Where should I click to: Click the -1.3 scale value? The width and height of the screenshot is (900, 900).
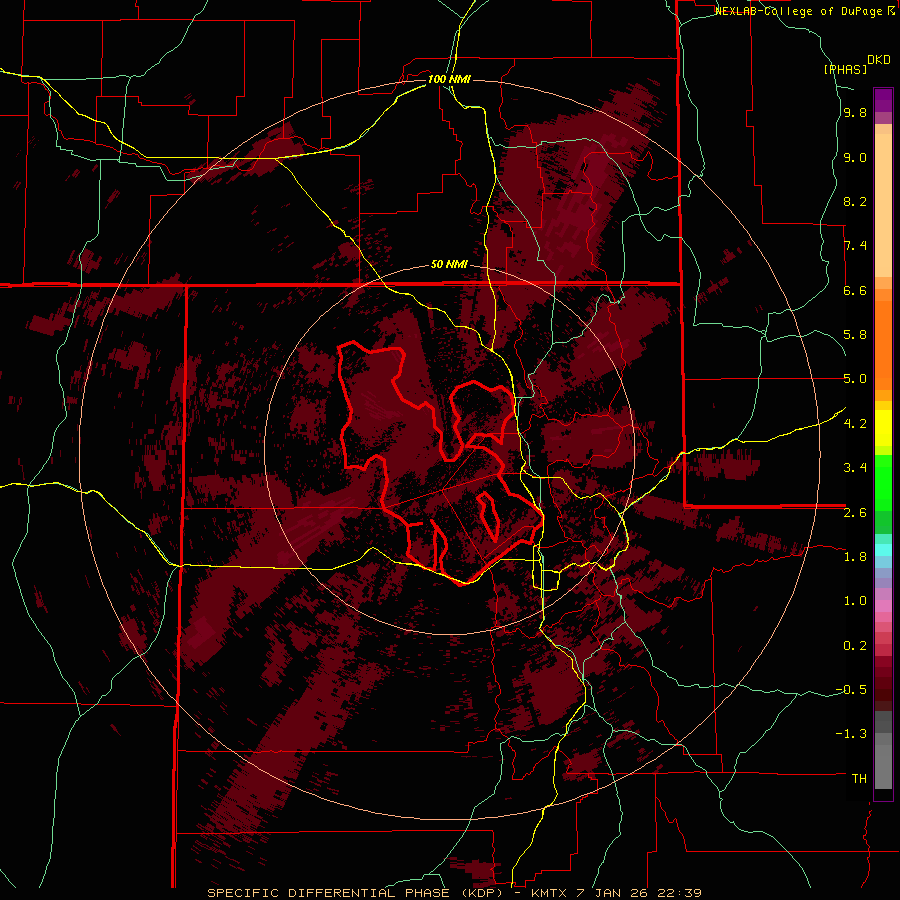[x=851, y=734]
